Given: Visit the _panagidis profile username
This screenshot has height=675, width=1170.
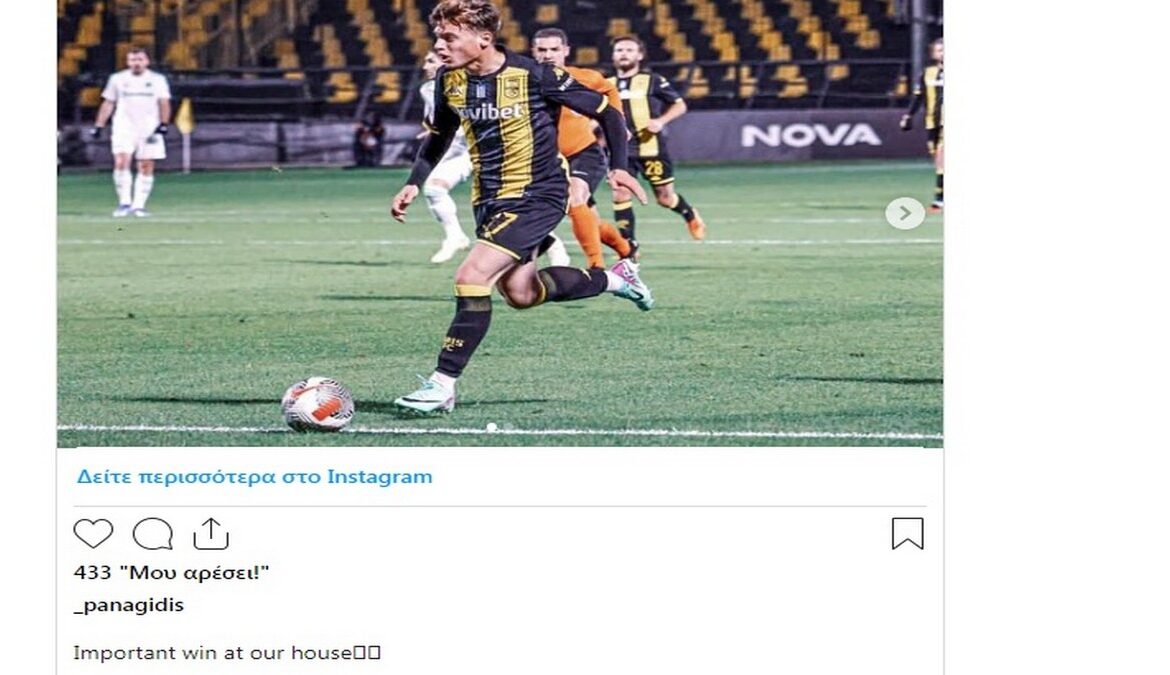Looking at the screenshot, I should click(x=128, y=605).
